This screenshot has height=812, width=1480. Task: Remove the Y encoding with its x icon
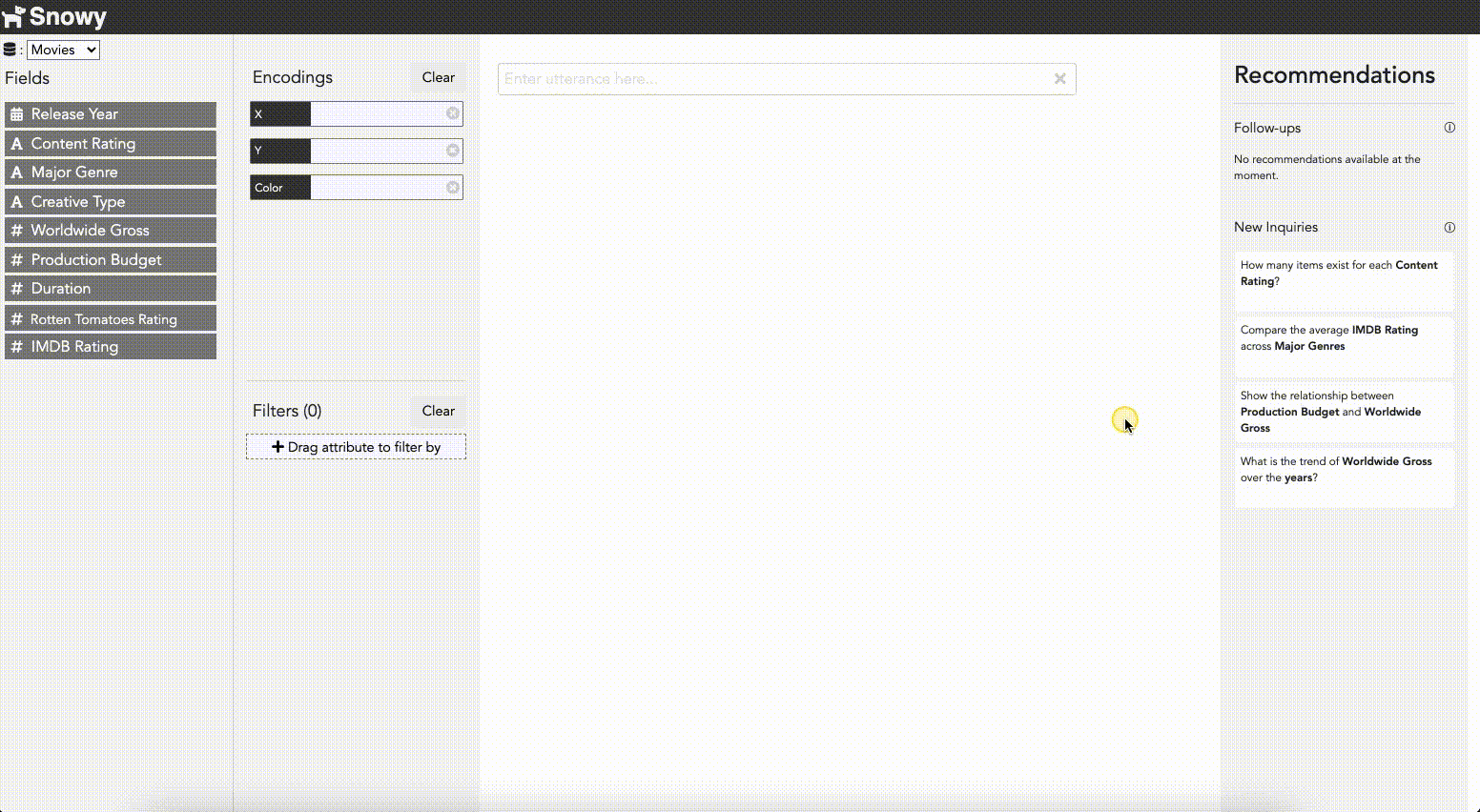(453, 151)
